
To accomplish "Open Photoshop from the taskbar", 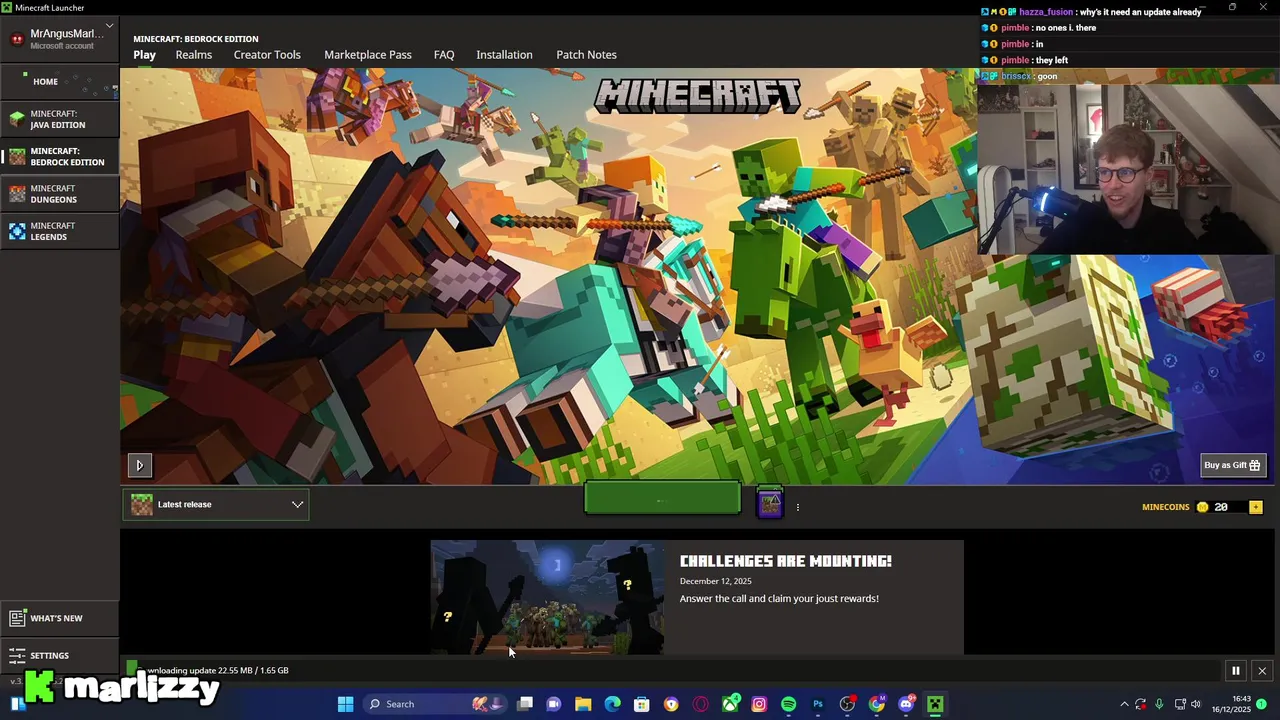I will pyautogui.click(x=818, y=704).
